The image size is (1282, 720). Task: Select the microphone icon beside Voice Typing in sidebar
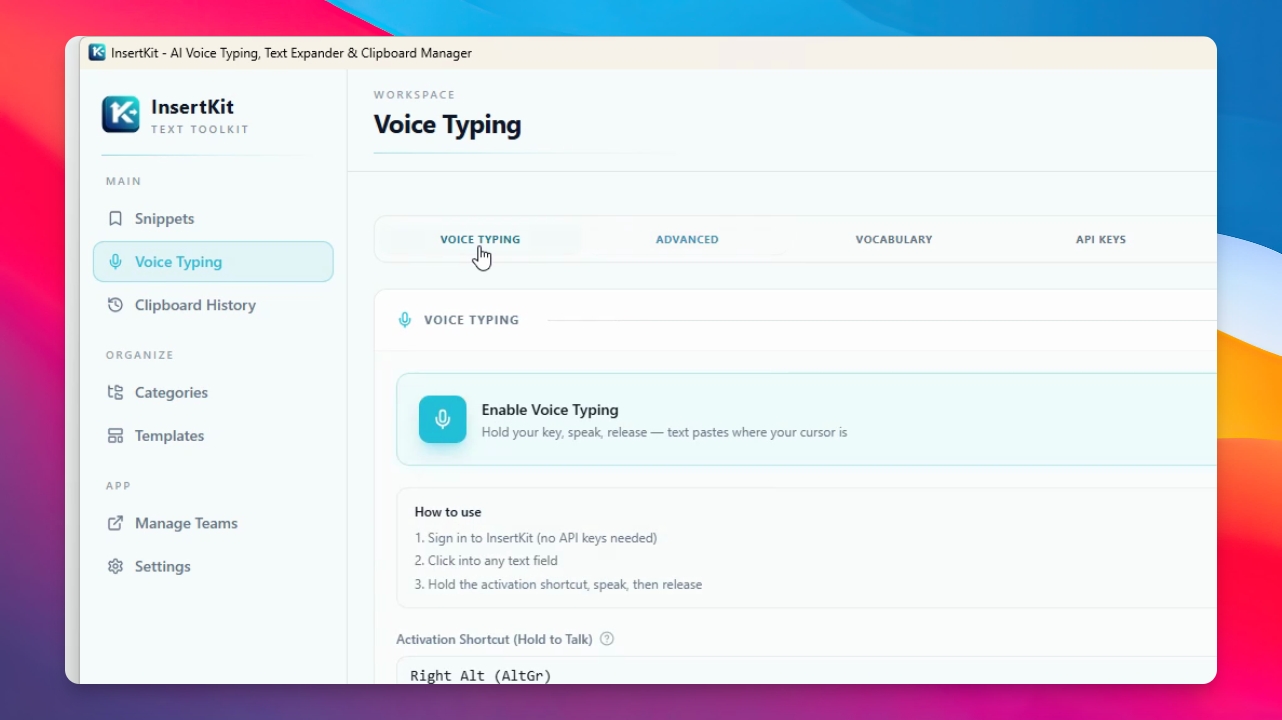[115, 262]
